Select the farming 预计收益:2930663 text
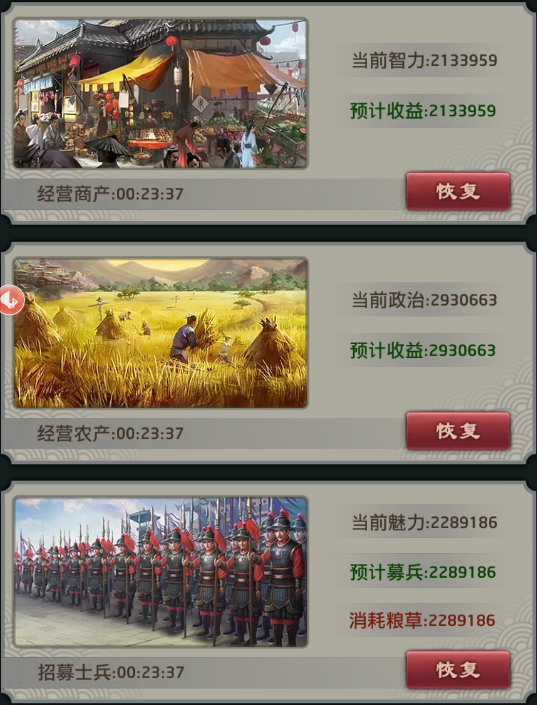 (423, 350)
